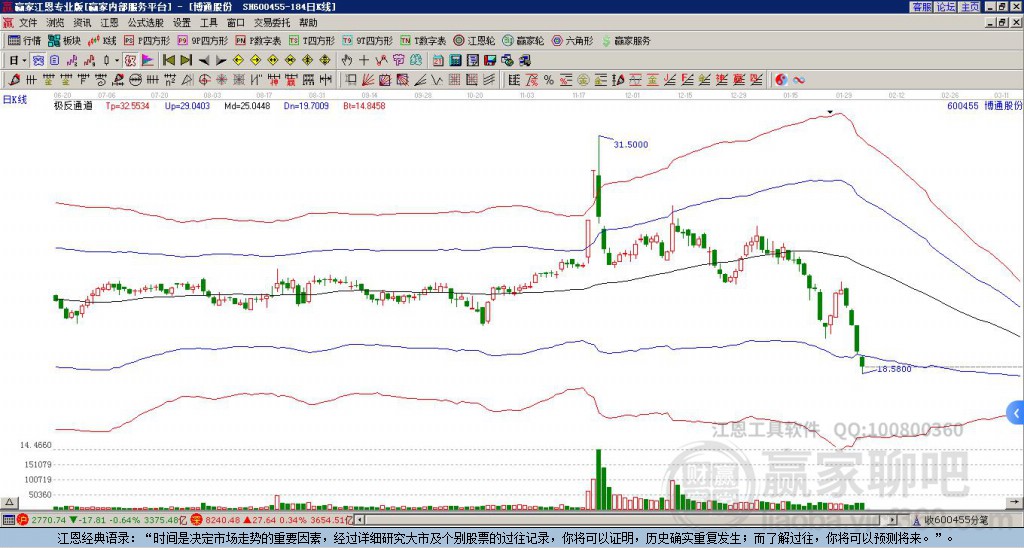Viewport: 1024px width, 548px height.
Task: Open the 工具 menu
Action: tap(208, 23)
